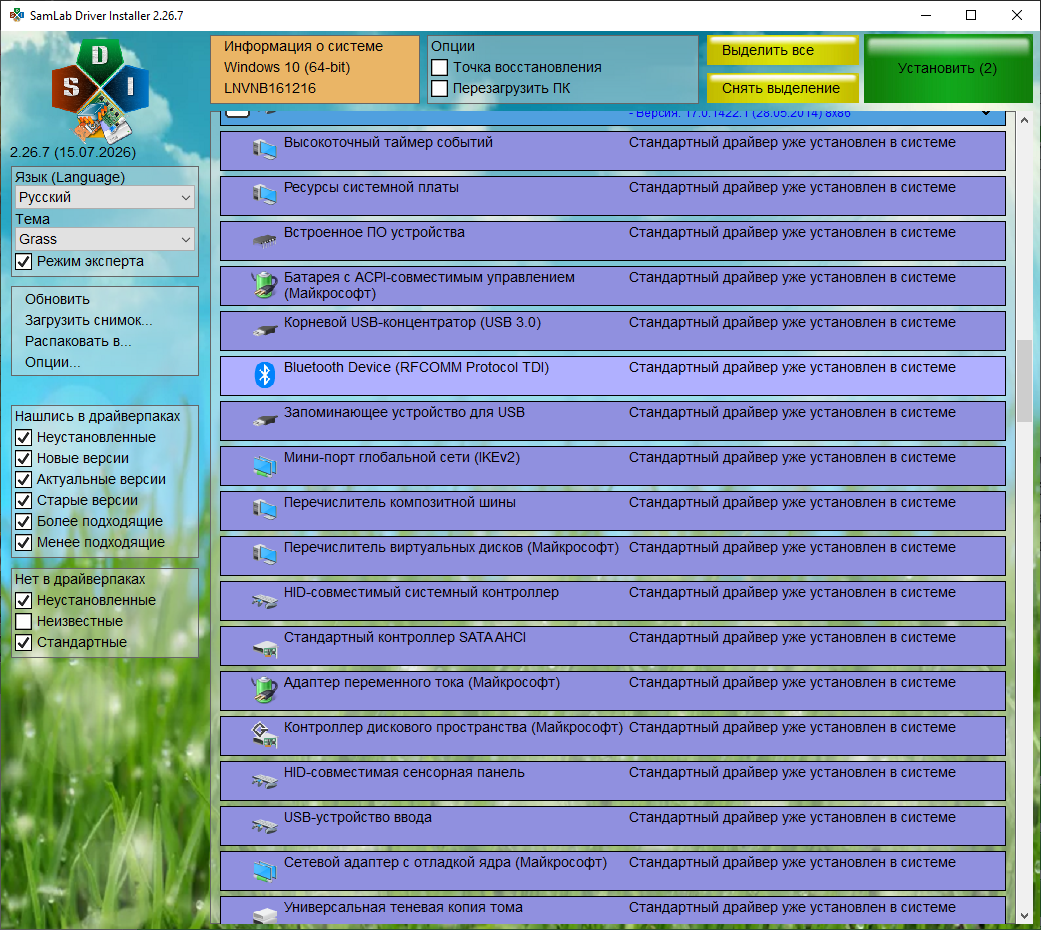Toggle the Новые версии filter
This screenshot has width=1041, height=930.
pyautogui.click(x=24, y=459)
